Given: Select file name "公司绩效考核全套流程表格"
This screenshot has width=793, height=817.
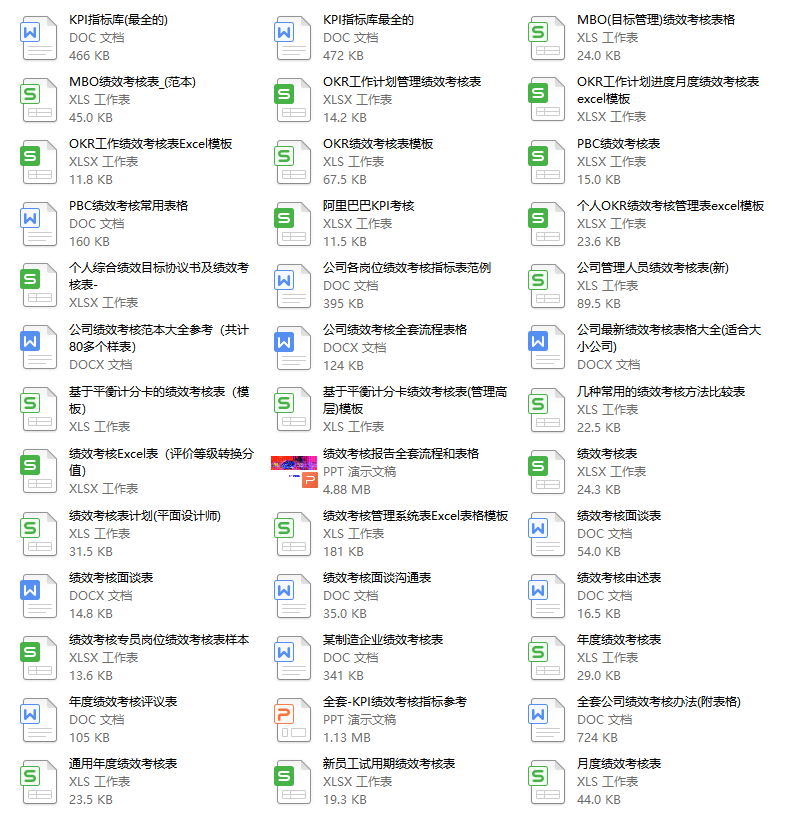Looking at the screenshot, I should [x=395, y=330].
